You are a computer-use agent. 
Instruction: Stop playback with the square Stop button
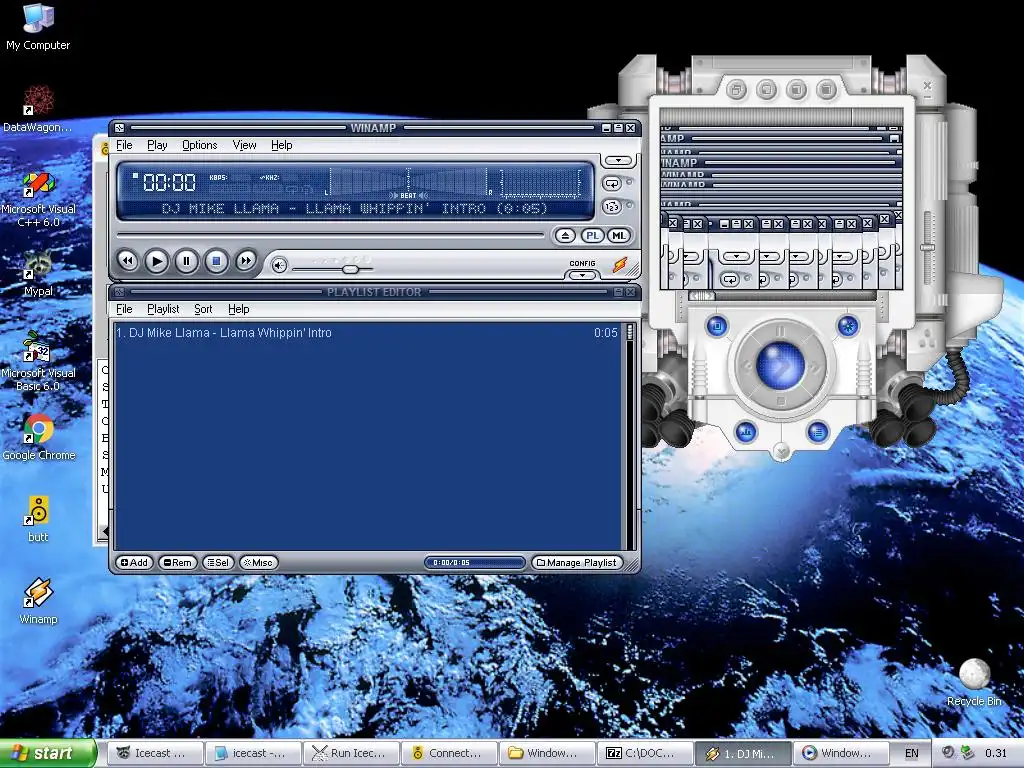[x=216, y=261]
